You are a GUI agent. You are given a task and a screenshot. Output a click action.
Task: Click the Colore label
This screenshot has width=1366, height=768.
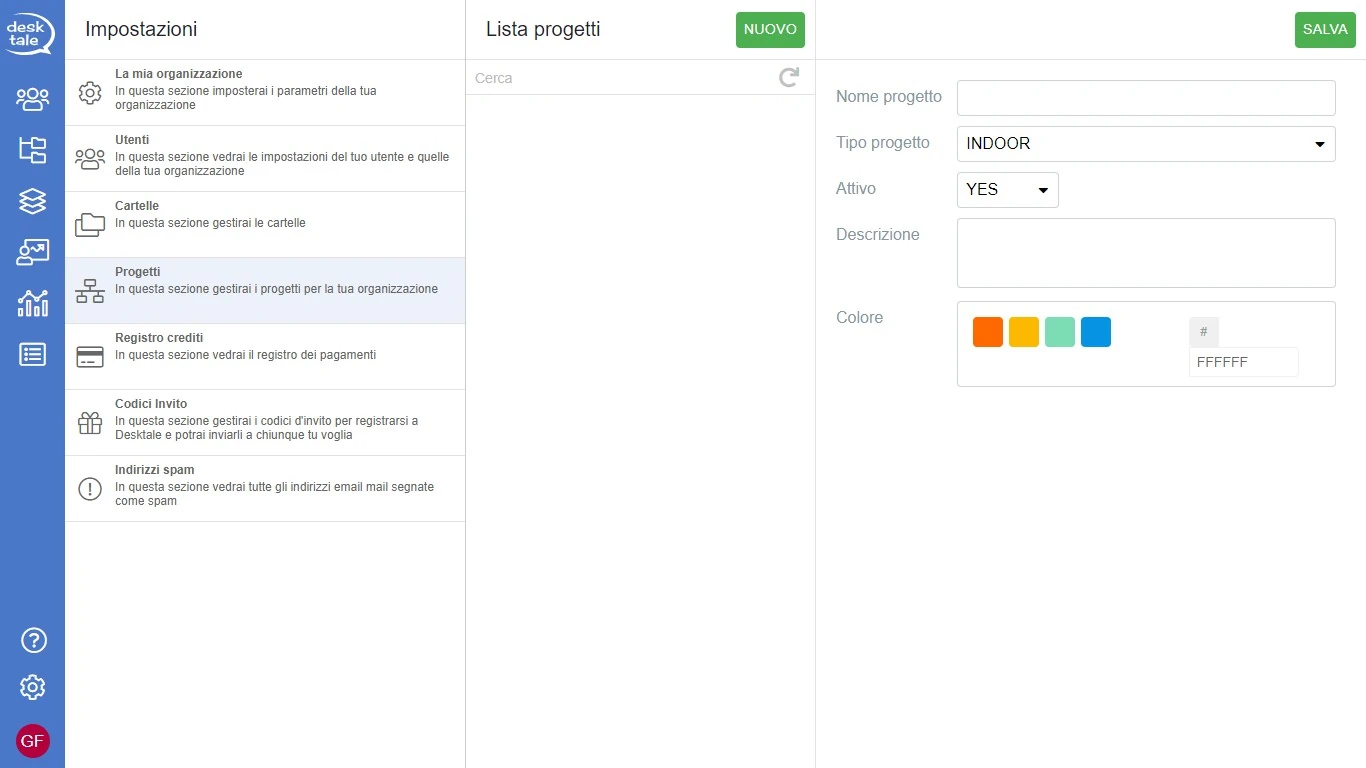[x=860, y=318]
